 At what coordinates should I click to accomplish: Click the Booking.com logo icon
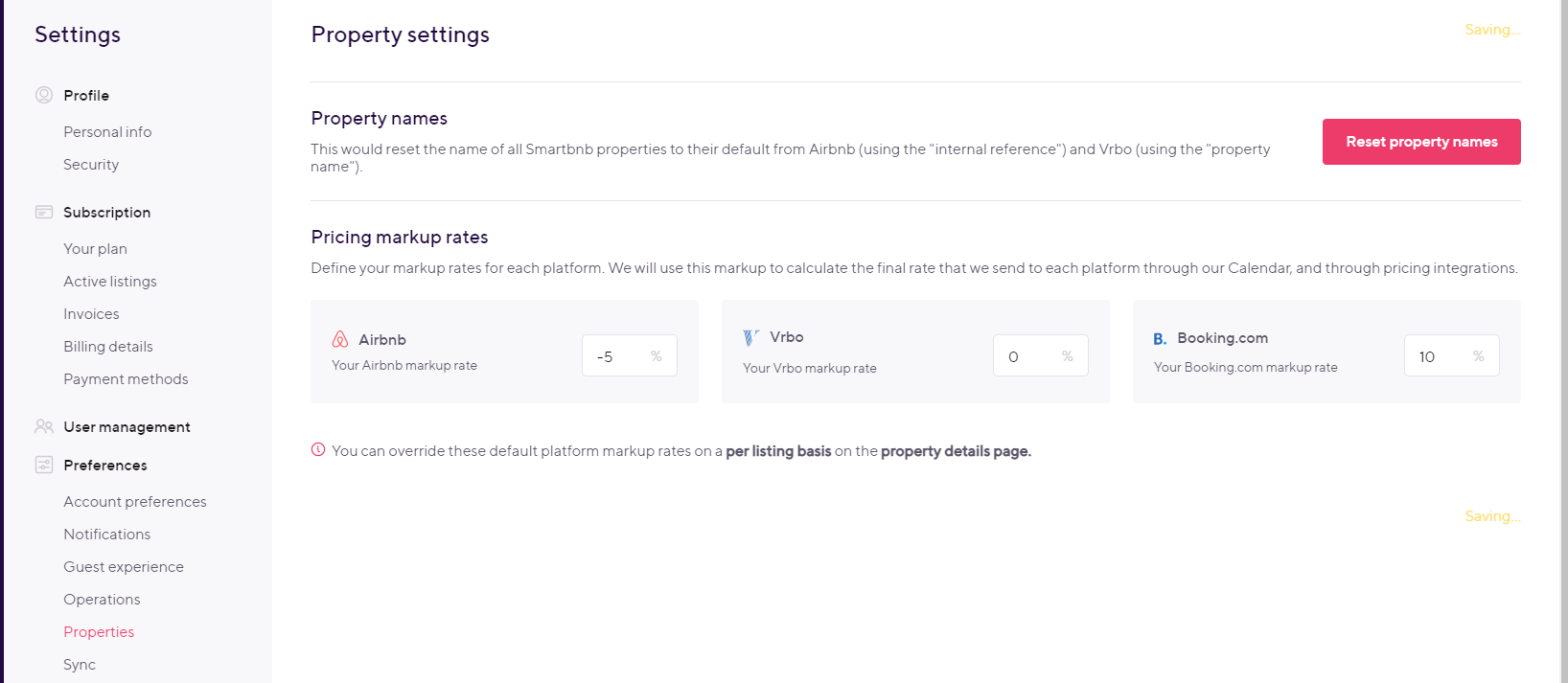[1159, 337]
